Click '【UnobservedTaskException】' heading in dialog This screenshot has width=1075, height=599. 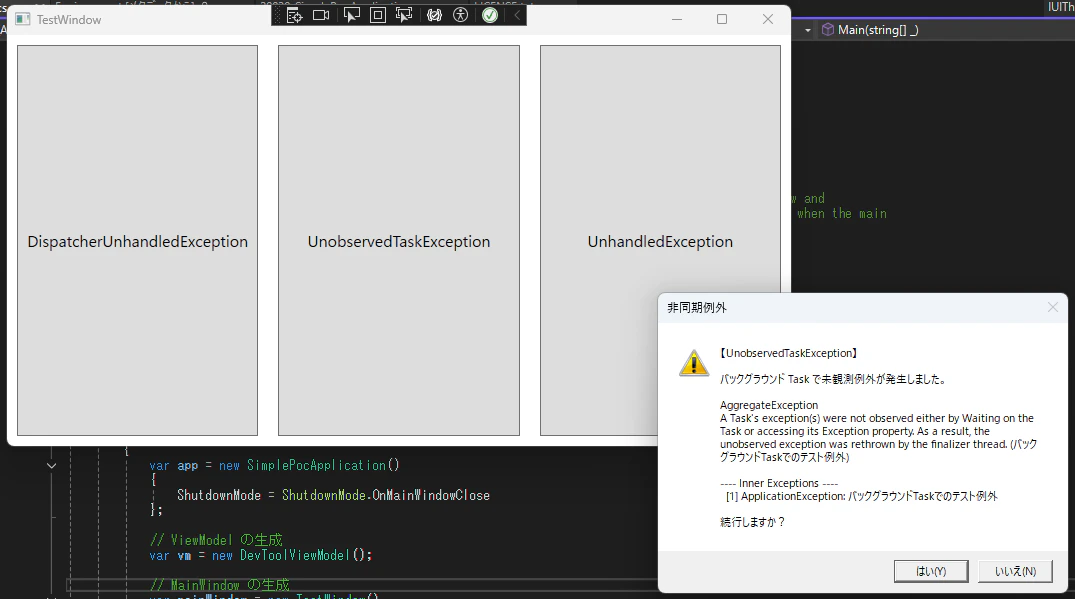(788, 353)
